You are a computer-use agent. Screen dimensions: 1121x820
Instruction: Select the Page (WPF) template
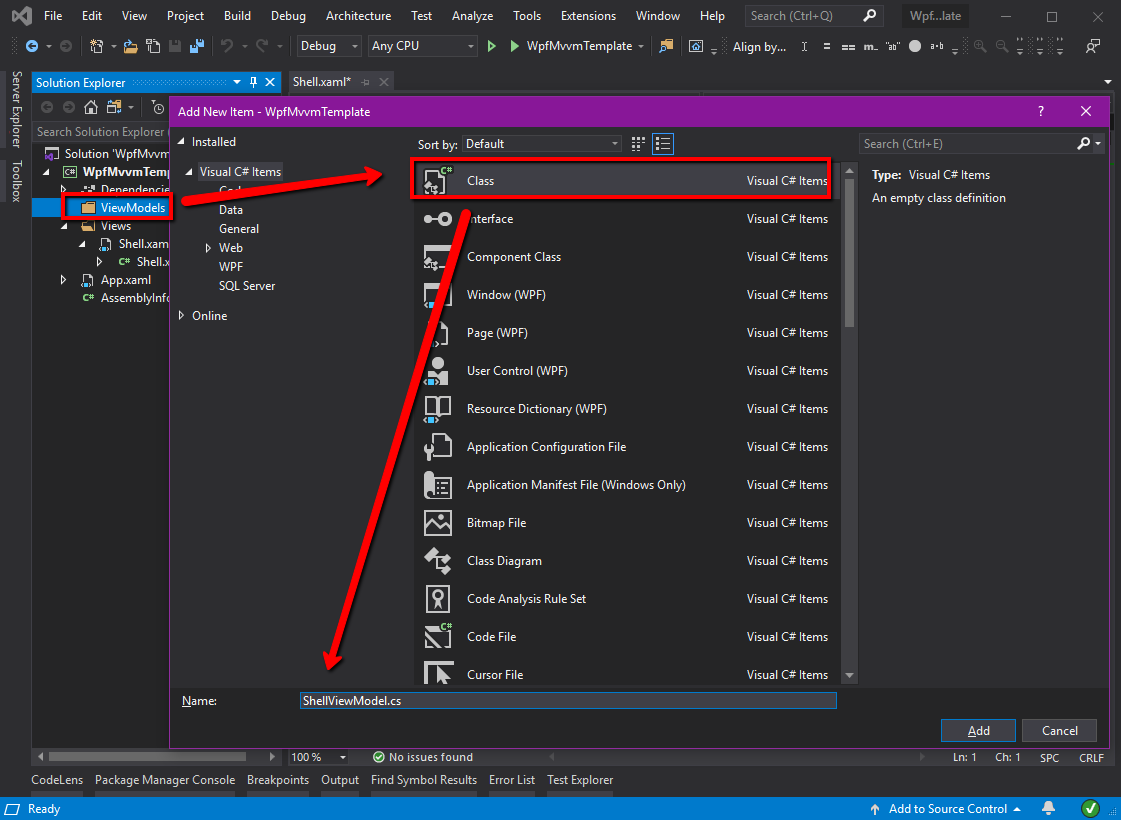tap(626, 332)
